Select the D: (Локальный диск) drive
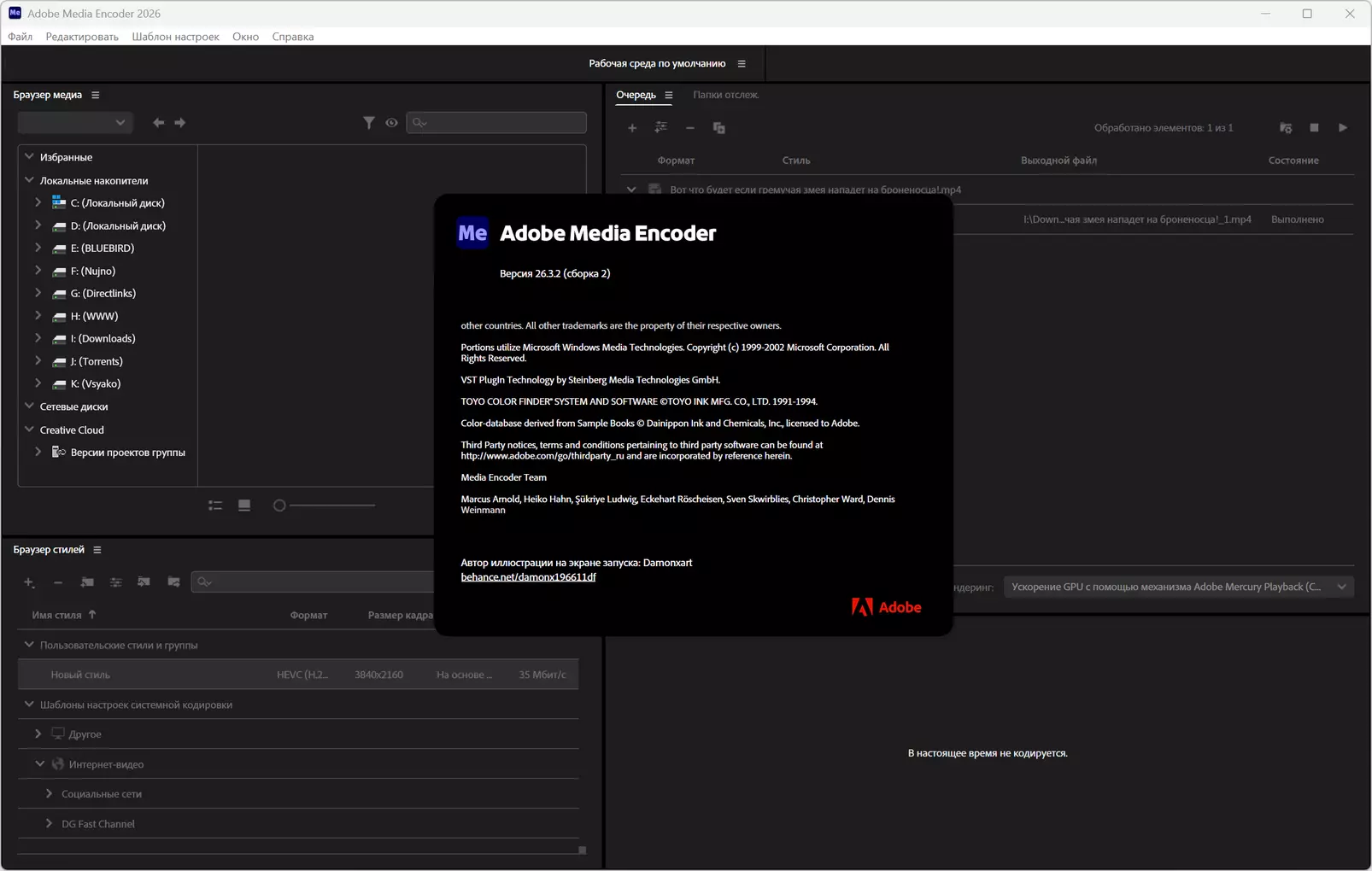 click(x=118, y=225)
